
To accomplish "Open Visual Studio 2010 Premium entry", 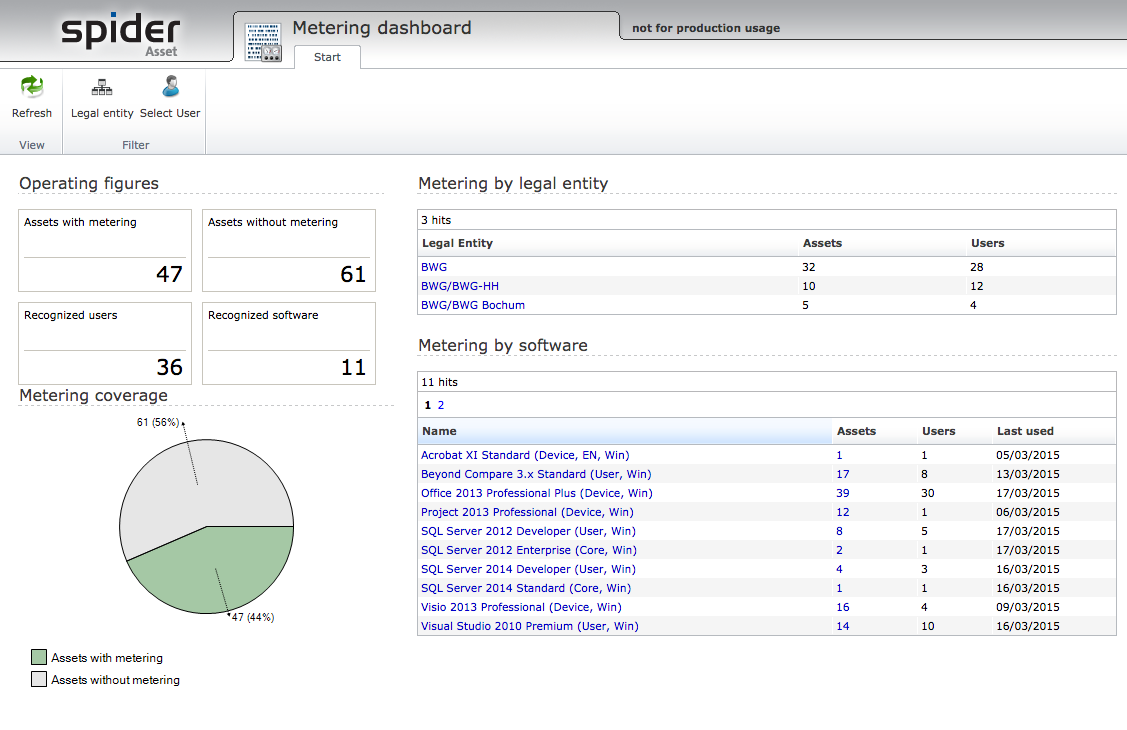I will (x=529, y=626).
